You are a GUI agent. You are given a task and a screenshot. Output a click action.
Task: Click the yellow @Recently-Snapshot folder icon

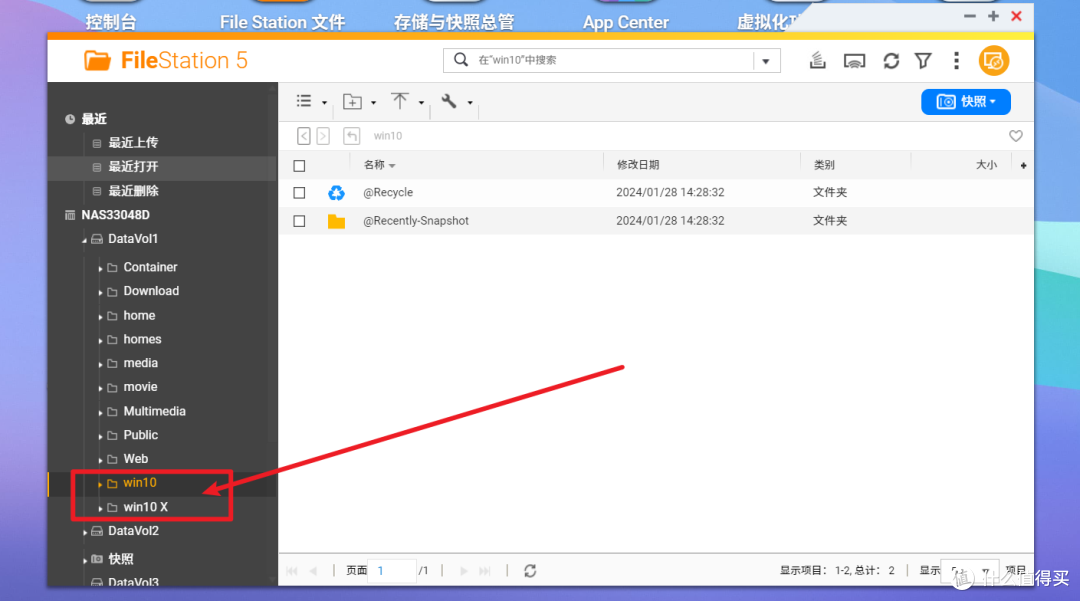click(336, 221)
